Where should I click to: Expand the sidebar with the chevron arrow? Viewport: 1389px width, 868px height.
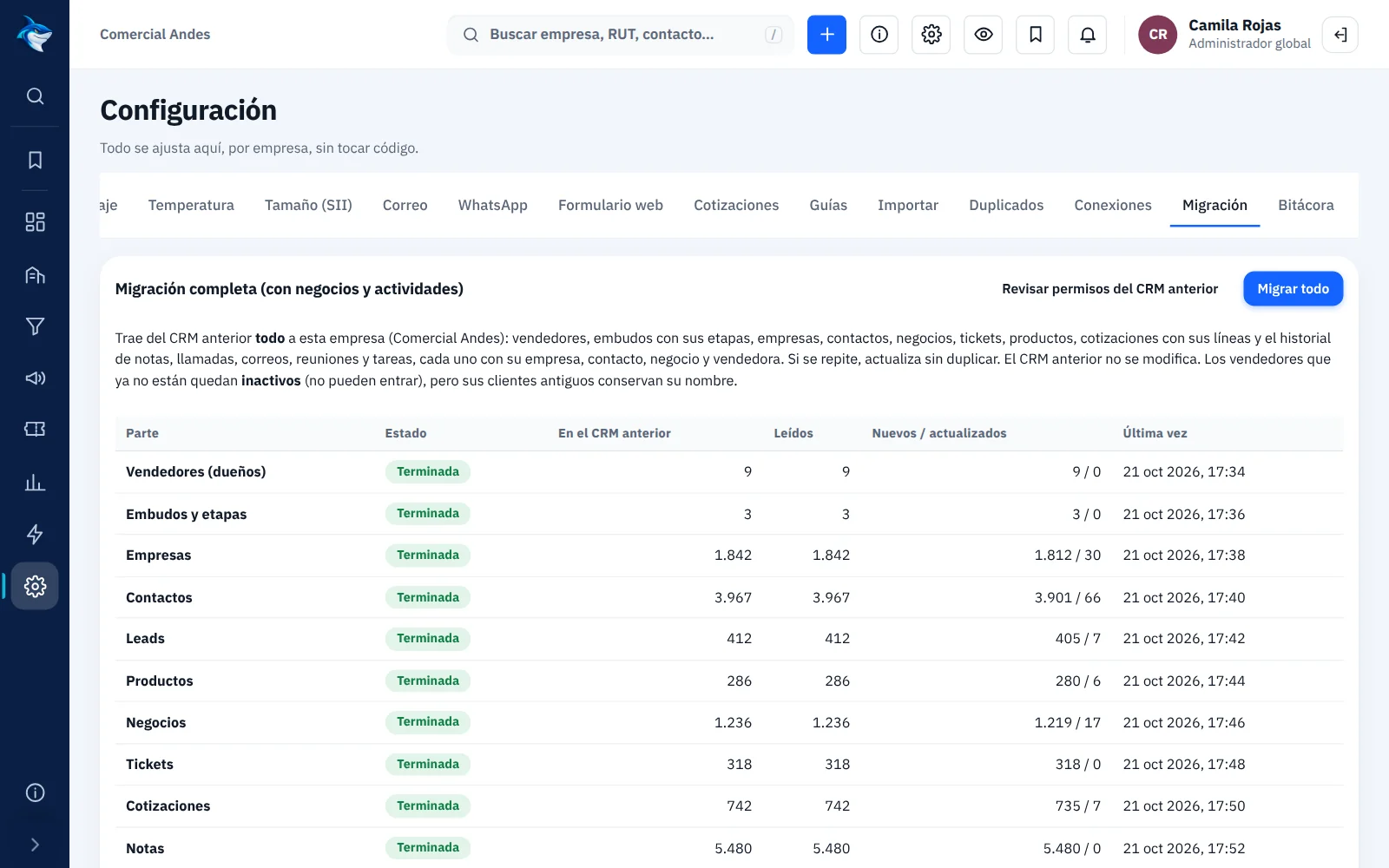point(35,845)
